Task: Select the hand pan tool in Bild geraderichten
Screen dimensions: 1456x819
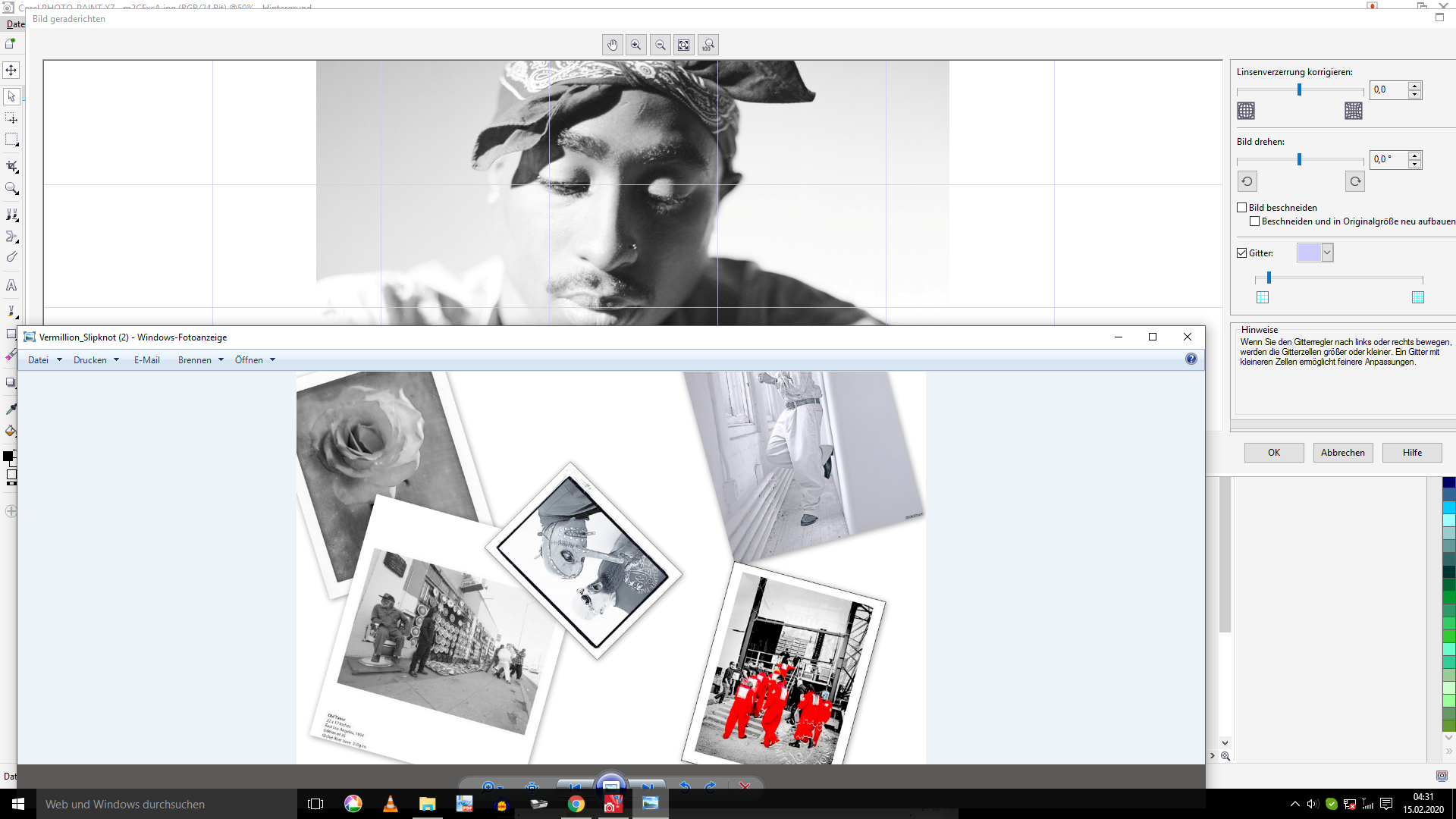Action: click(x=613, y=45)
